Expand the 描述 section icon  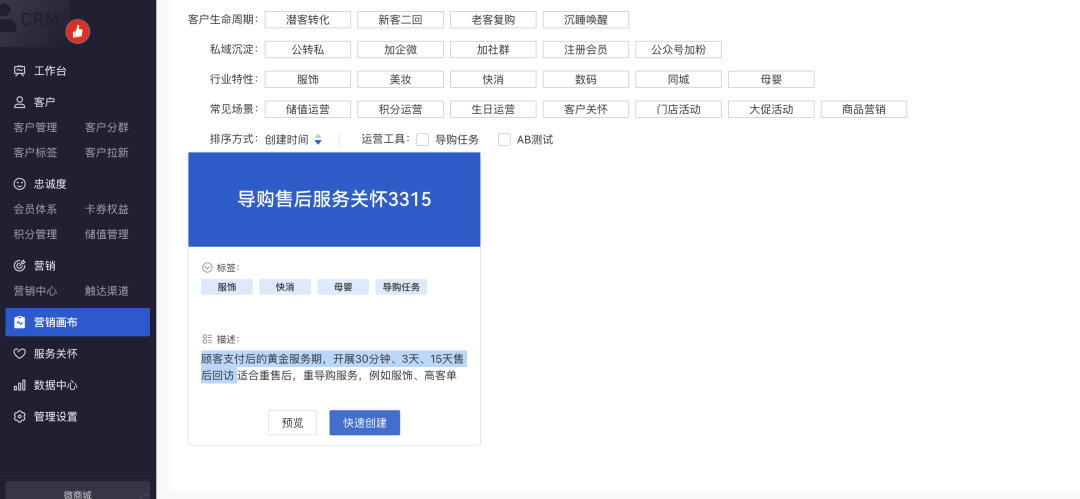(x=207, y=339)
